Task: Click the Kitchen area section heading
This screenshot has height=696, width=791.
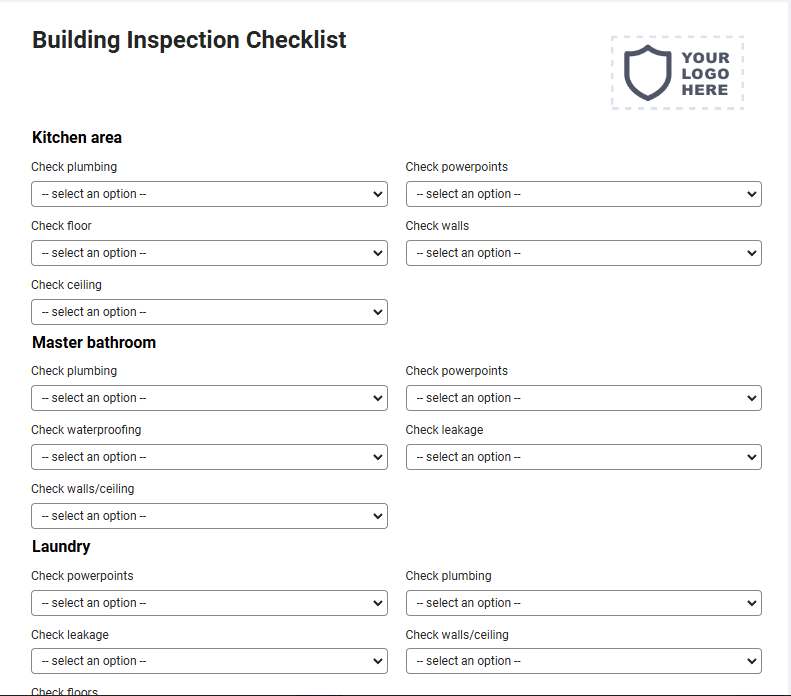Action: coord(77,137)
